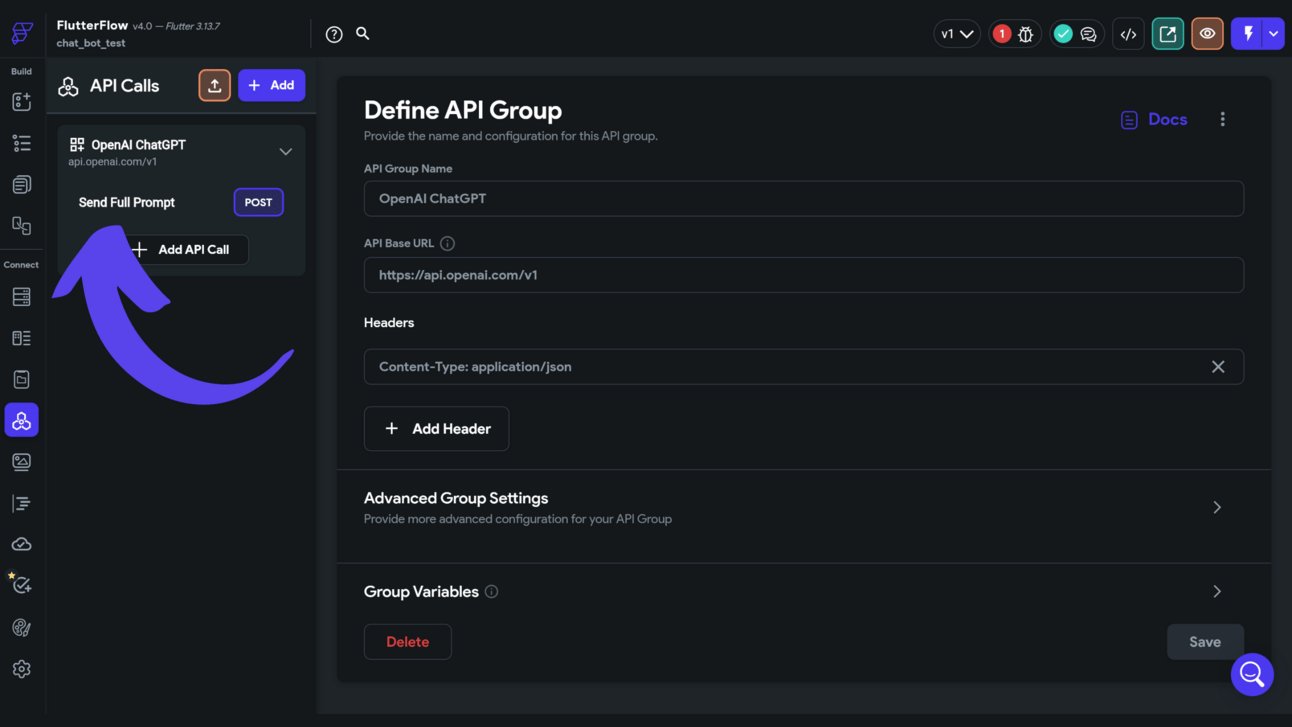Screen dimensions: 1292x727
Task: Click the API Calls panel title icon
Action: pos(68,86)
